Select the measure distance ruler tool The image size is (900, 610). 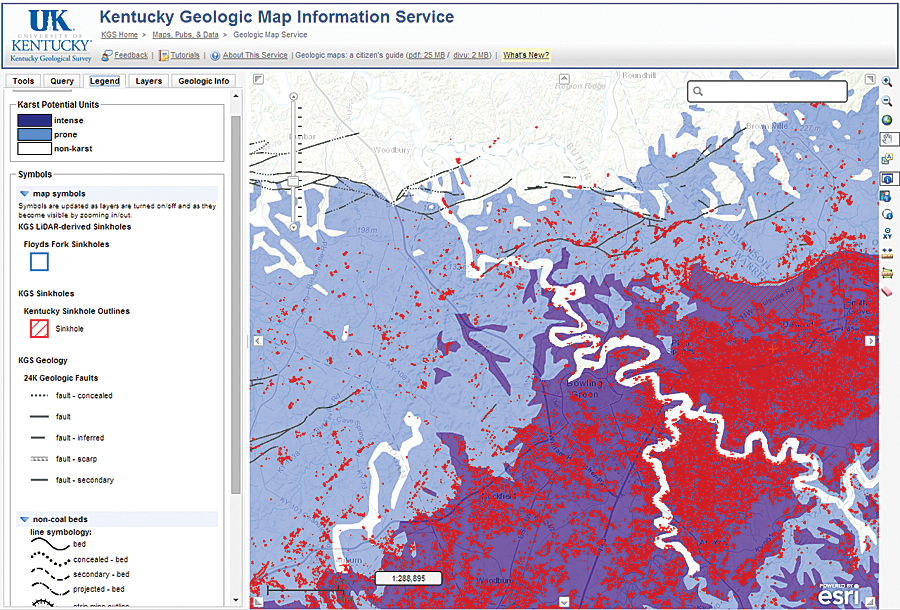(x=889, y=254)
